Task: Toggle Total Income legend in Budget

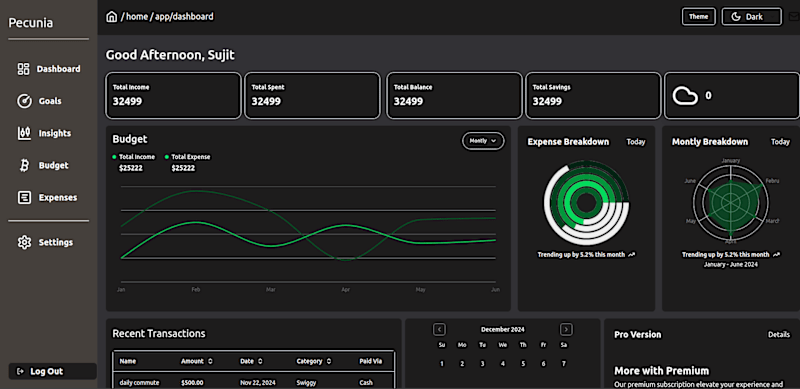Action: (x=134, y=157)
